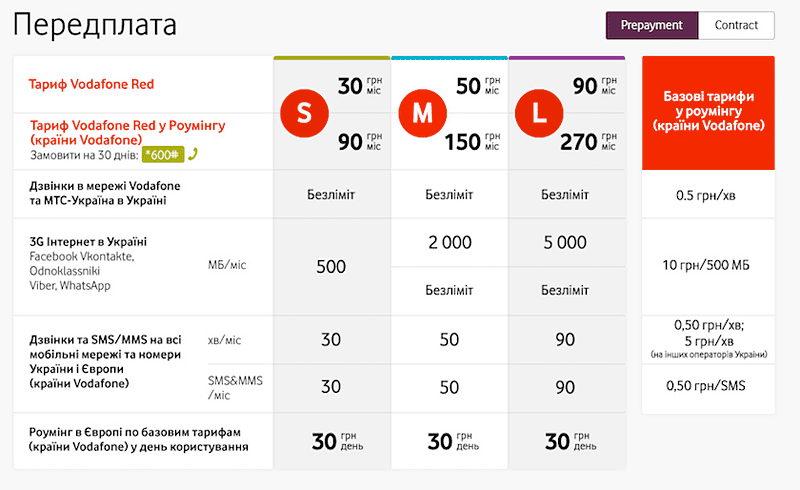The width and height of the screenshot is (800, 490).
Task: Switch to the Contract tab
Action: coord(736,25)
